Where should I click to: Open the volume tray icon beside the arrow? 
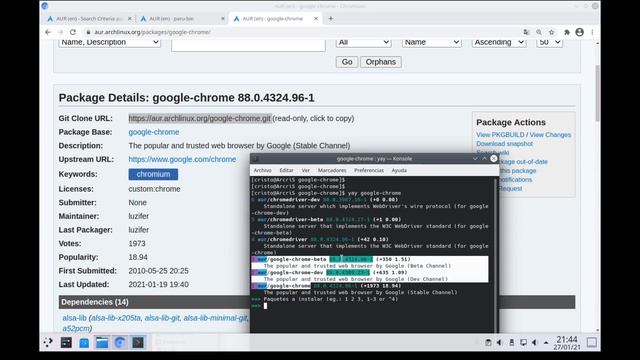pyautogui.click(x=534, y=342)
